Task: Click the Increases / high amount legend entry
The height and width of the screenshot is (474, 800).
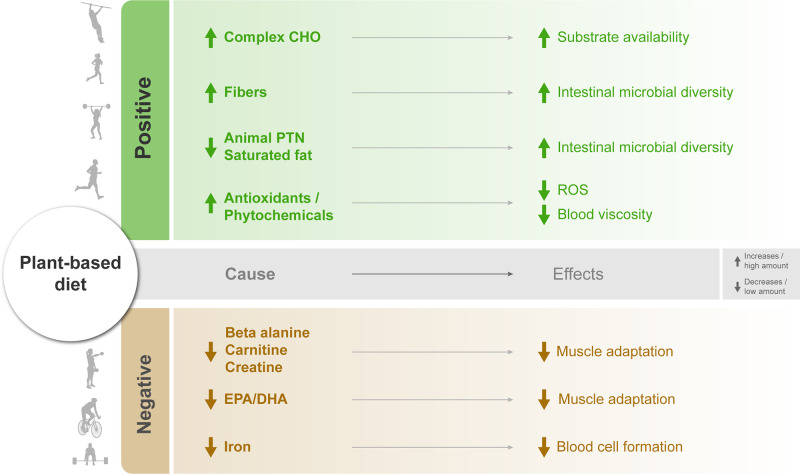Action: [761, 261]
